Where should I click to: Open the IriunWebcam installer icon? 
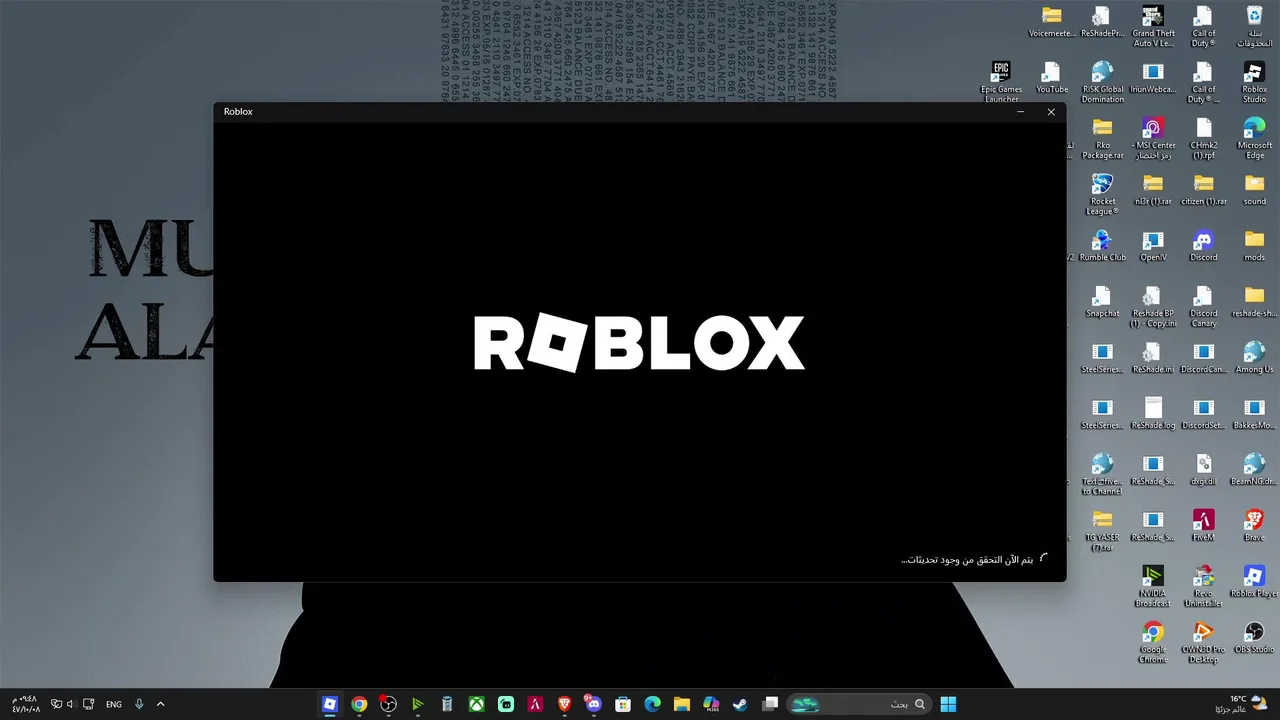coord(1153,79)
